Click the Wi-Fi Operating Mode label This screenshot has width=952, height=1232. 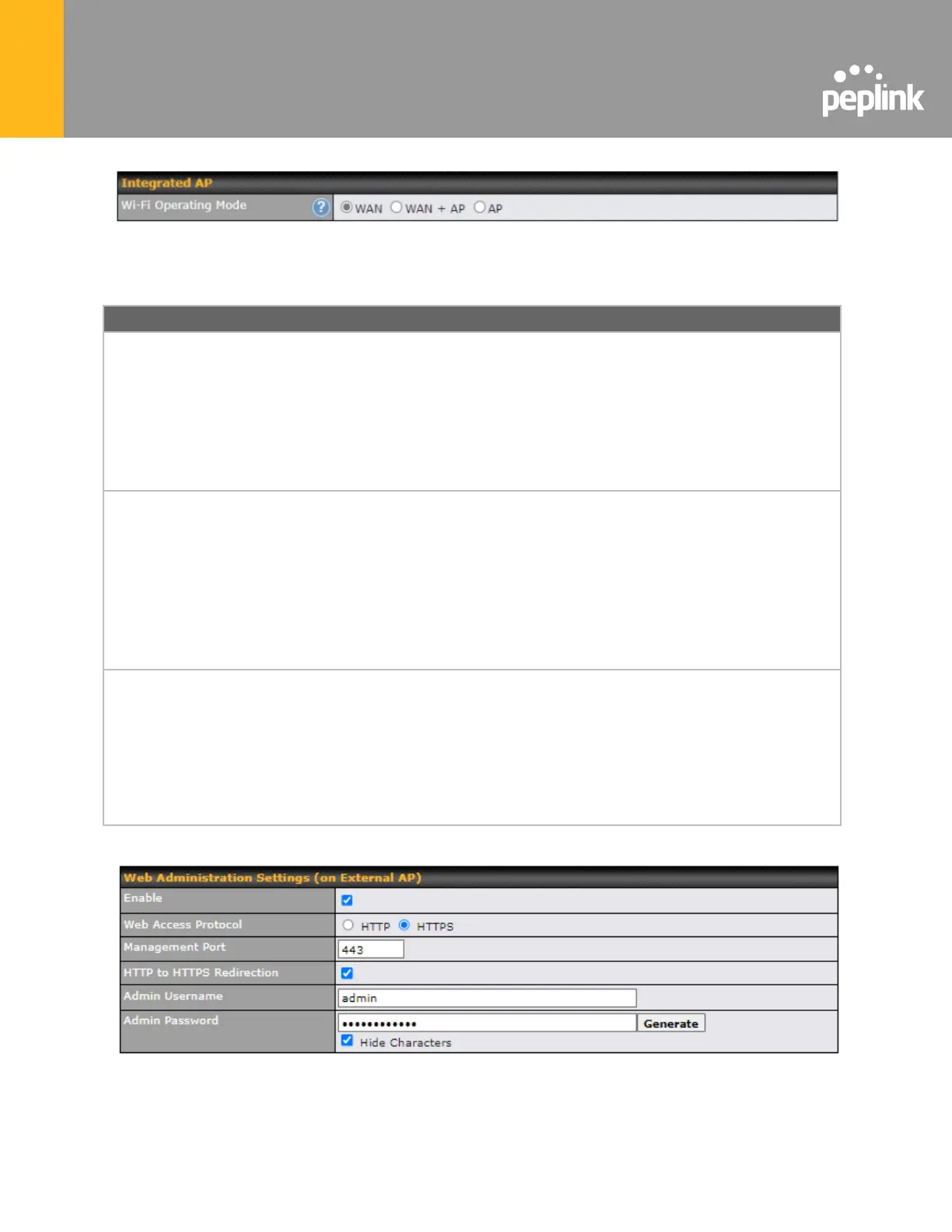click(184, 205)
